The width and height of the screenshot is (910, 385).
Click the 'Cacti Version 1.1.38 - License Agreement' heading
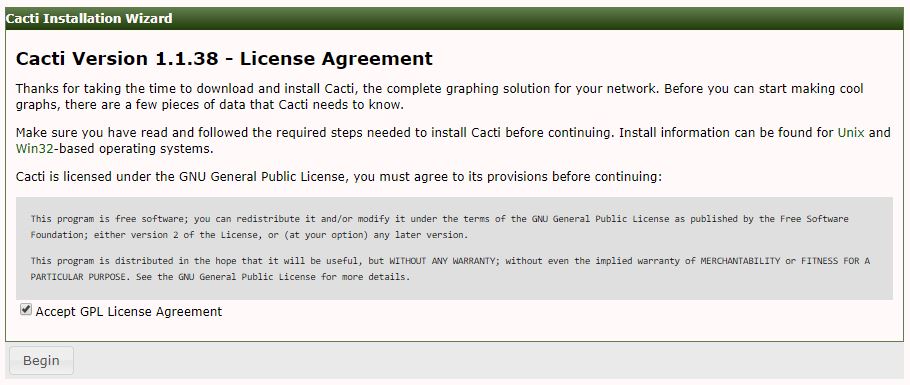[224, 59]
